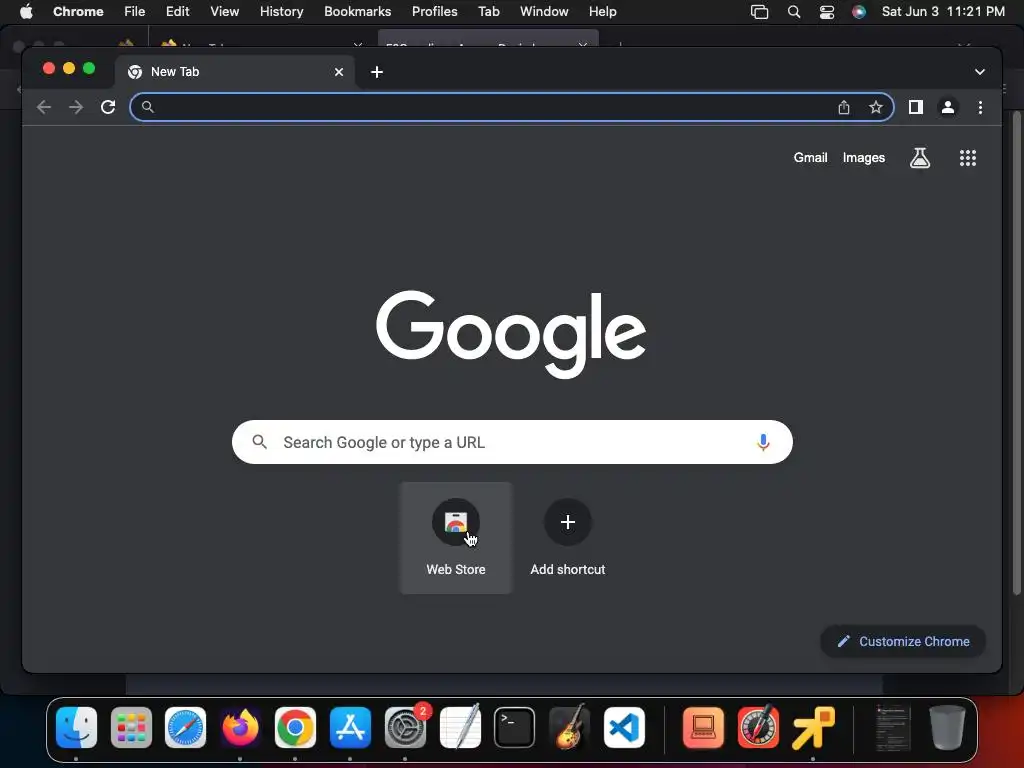
Task: Open the Profiles menu
Action: 434,11
